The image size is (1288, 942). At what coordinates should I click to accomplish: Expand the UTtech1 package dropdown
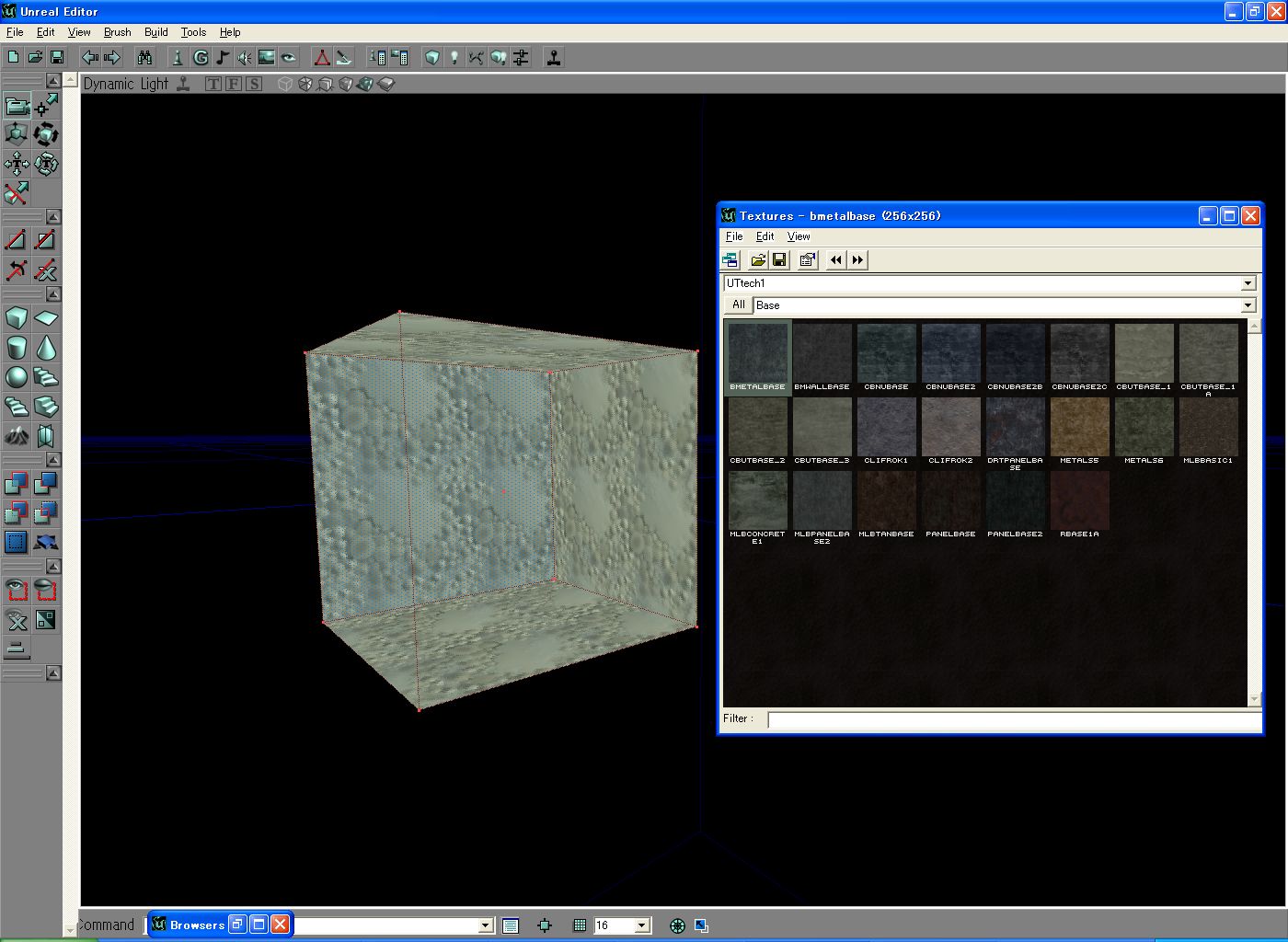[x=1248, y=283]
